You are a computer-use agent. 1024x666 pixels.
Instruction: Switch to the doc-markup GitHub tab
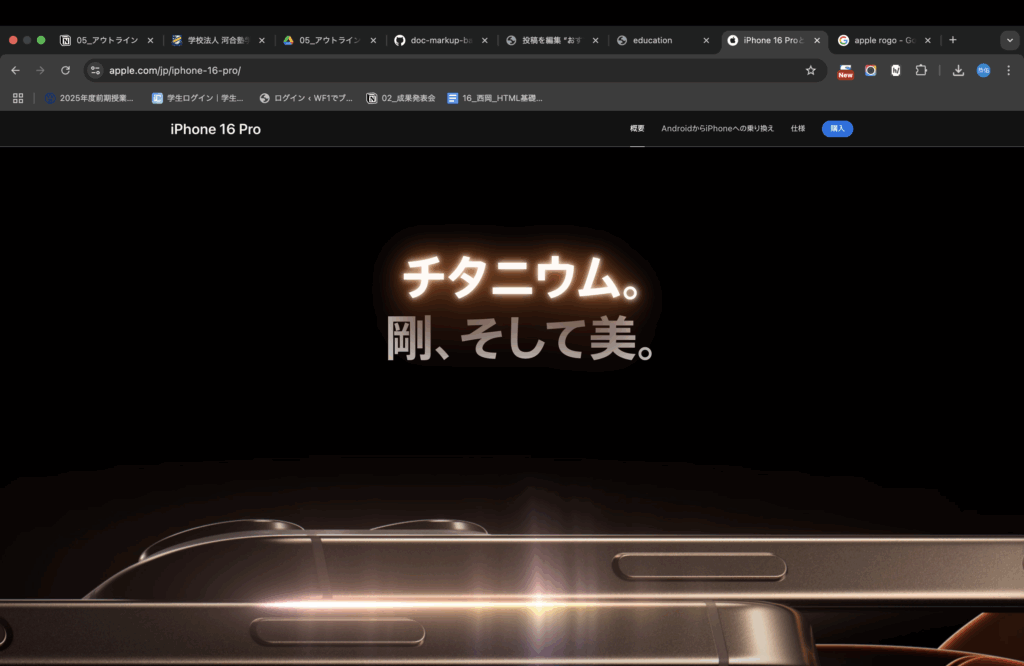click(x=440, y=40)
